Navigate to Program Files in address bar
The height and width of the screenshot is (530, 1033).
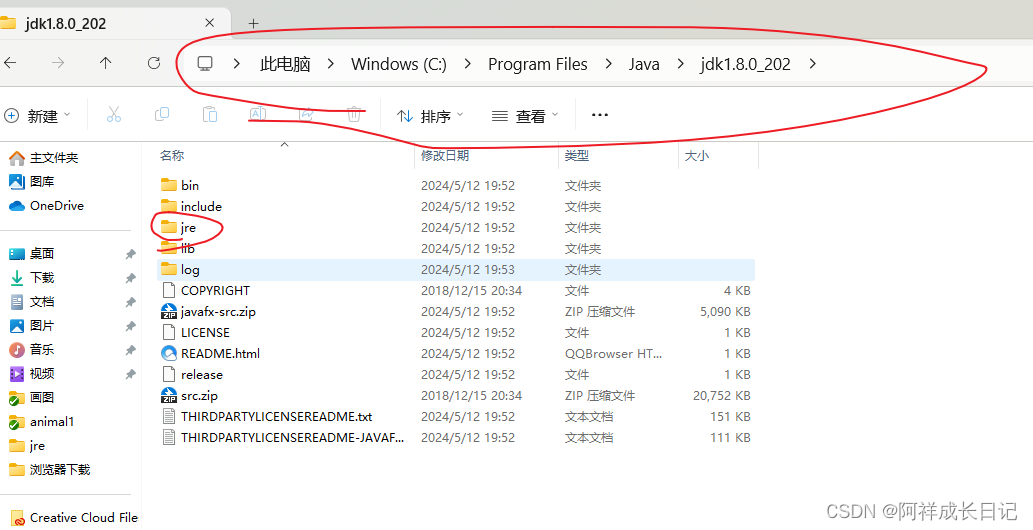pyautogui.click(x=538, y=64)
